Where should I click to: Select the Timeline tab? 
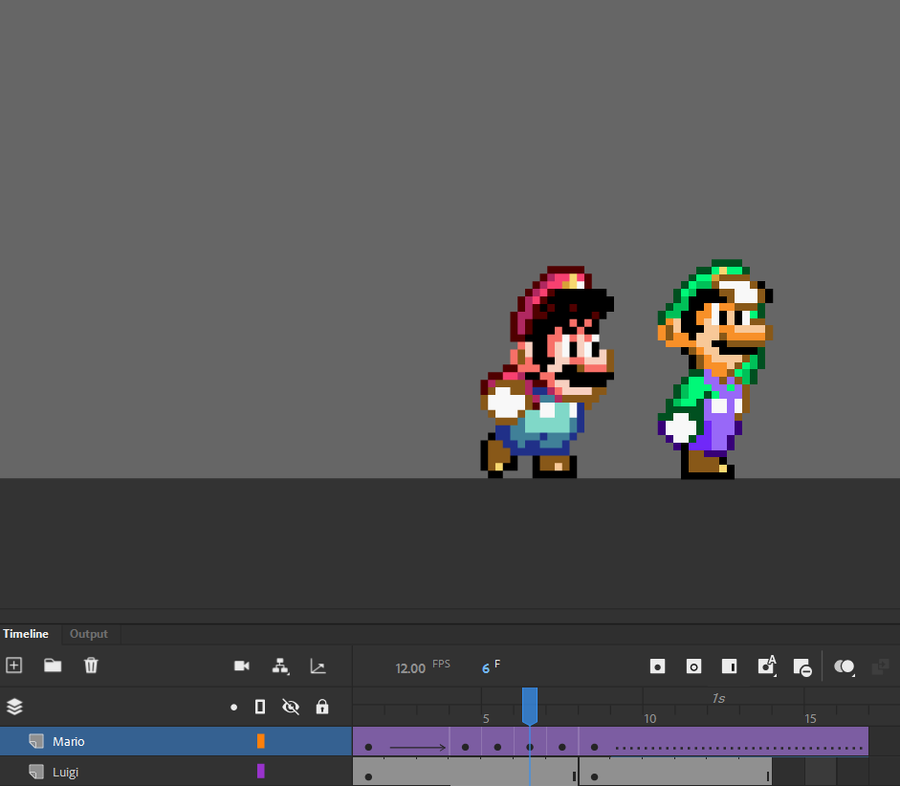[x=25, y=634]
